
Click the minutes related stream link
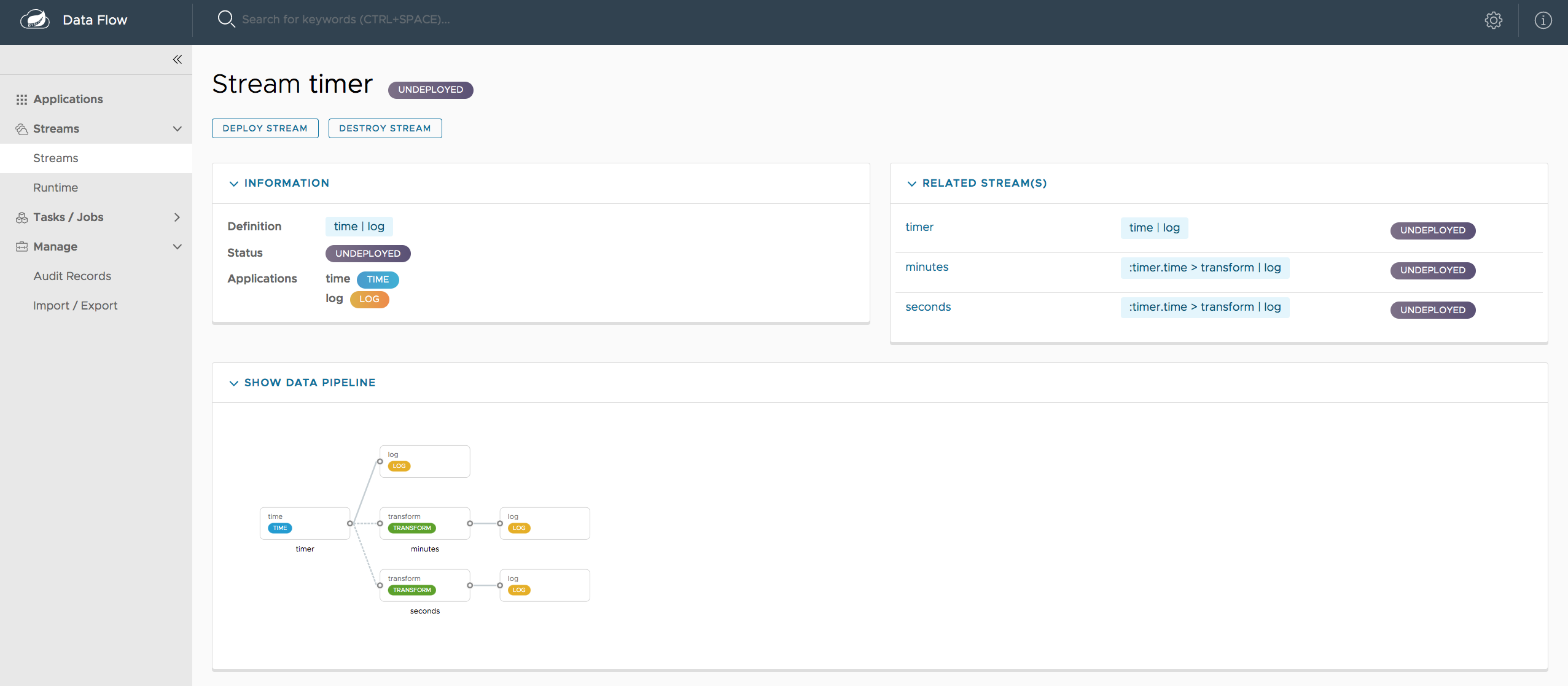coord(925,266)
